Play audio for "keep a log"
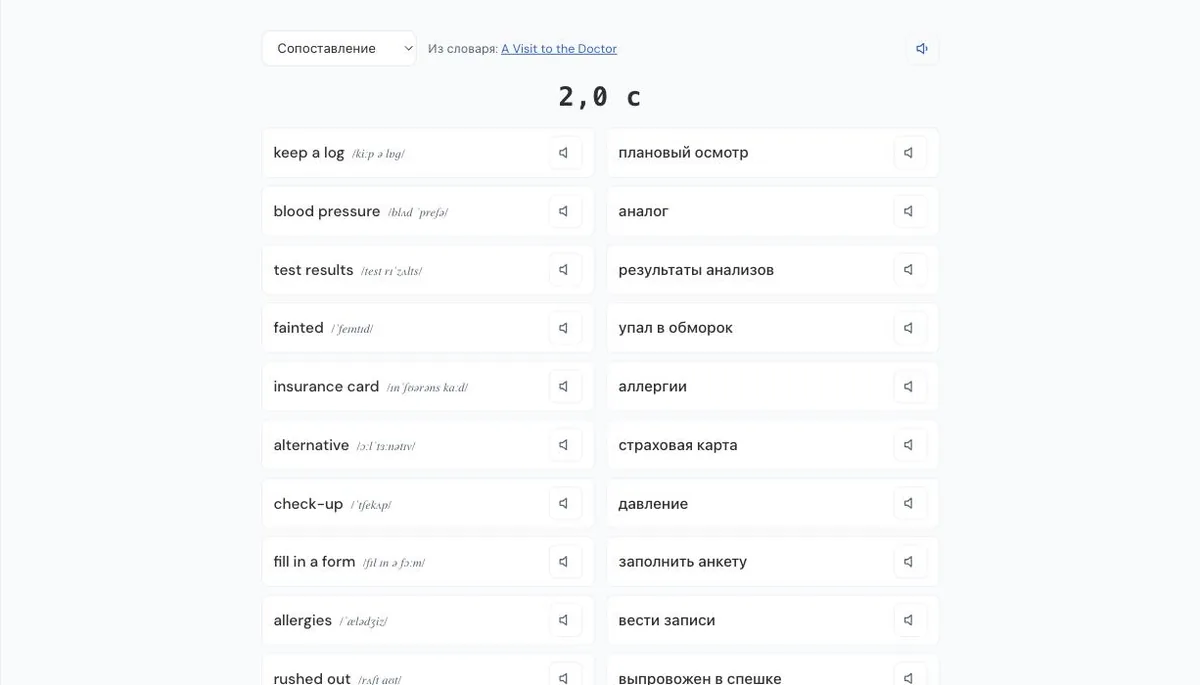 click(x=565, y=153)
